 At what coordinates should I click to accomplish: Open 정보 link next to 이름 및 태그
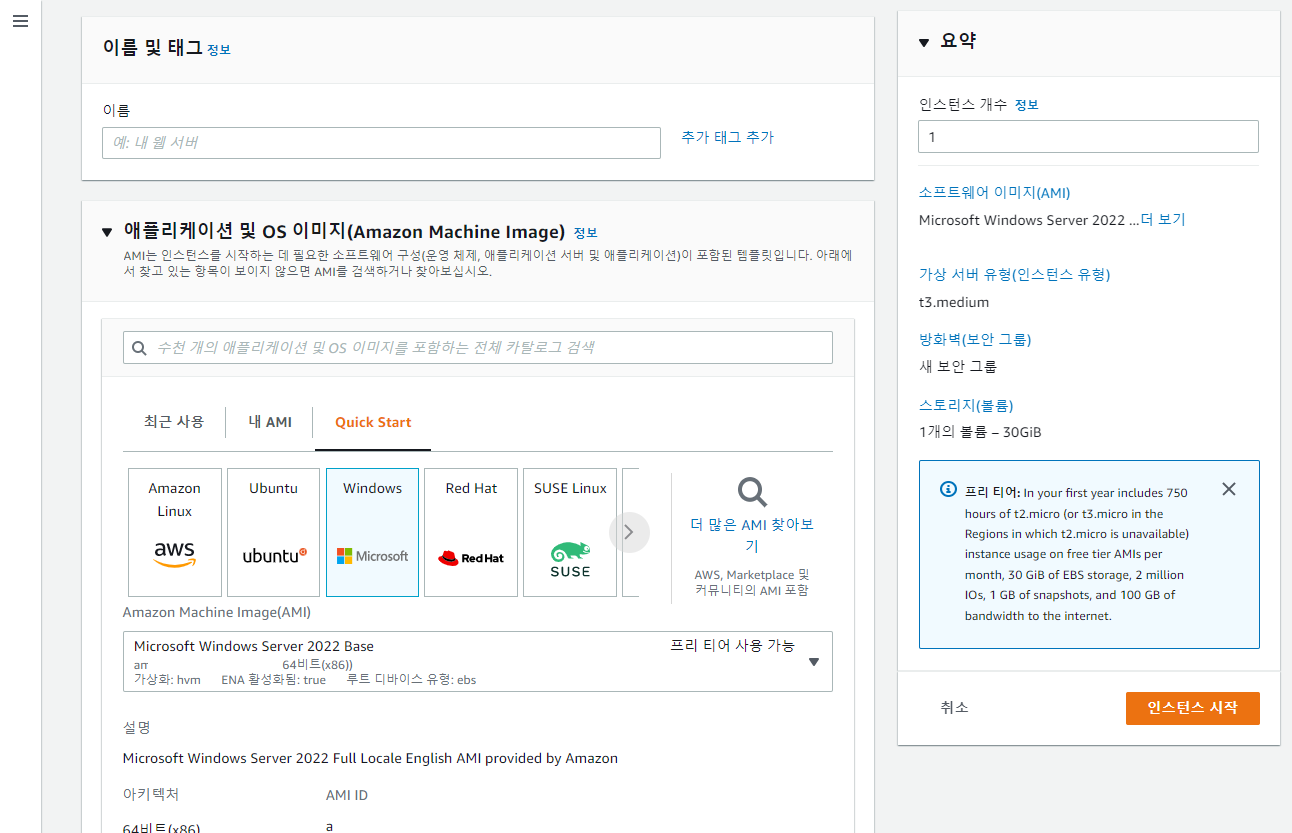pyautogui.click(x=218, y=49)
